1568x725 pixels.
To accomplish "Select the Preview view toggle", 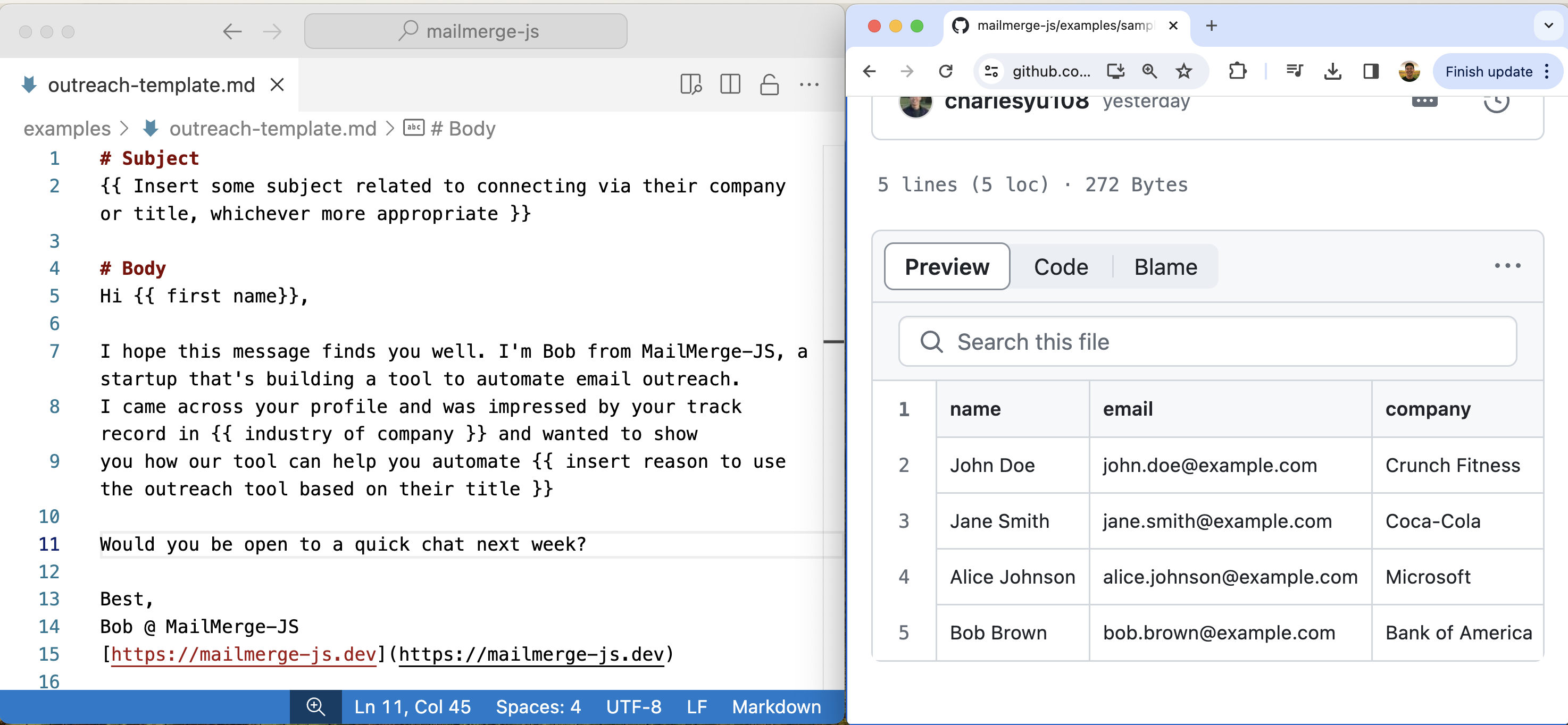I will point(947,267).
